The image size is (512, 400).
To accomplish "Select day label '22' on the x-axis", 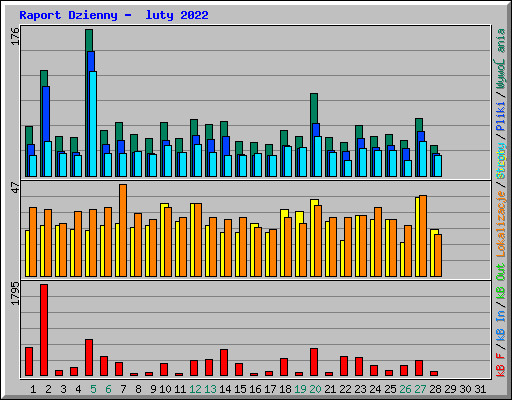I will tap(345, 389).
